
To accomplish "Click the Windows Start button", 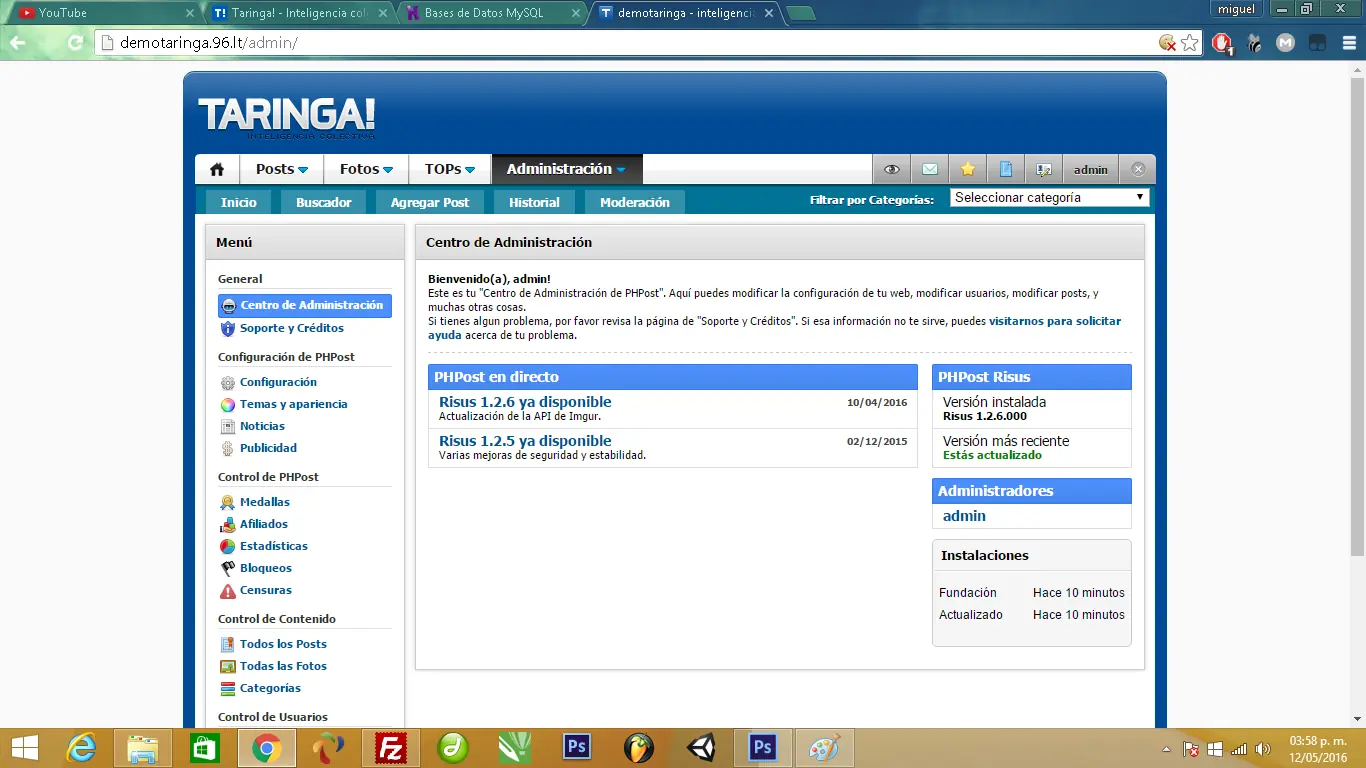I will [25, 748].
